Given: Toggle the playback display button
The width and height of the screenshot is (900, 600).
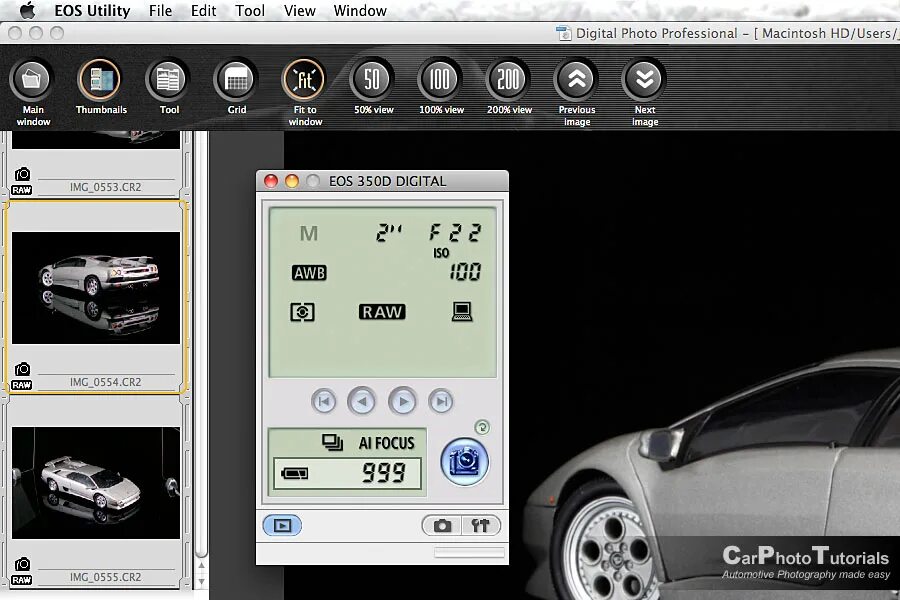Looking at the screenshot, I should point(282,525).
